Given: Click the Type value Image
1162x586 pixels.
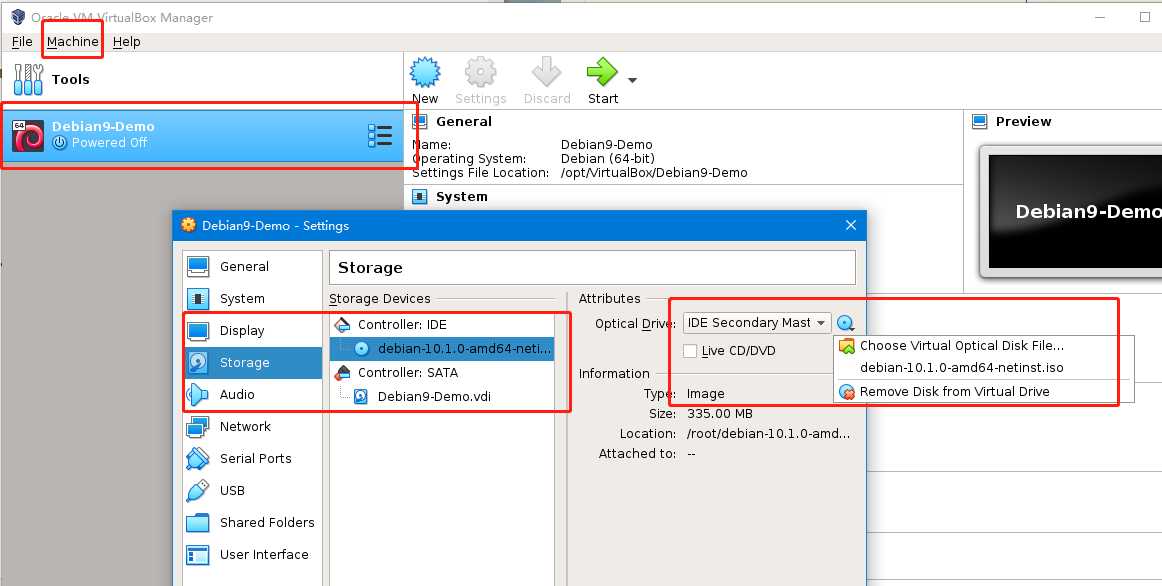Looking at the screenshot, I should (706, 393).
